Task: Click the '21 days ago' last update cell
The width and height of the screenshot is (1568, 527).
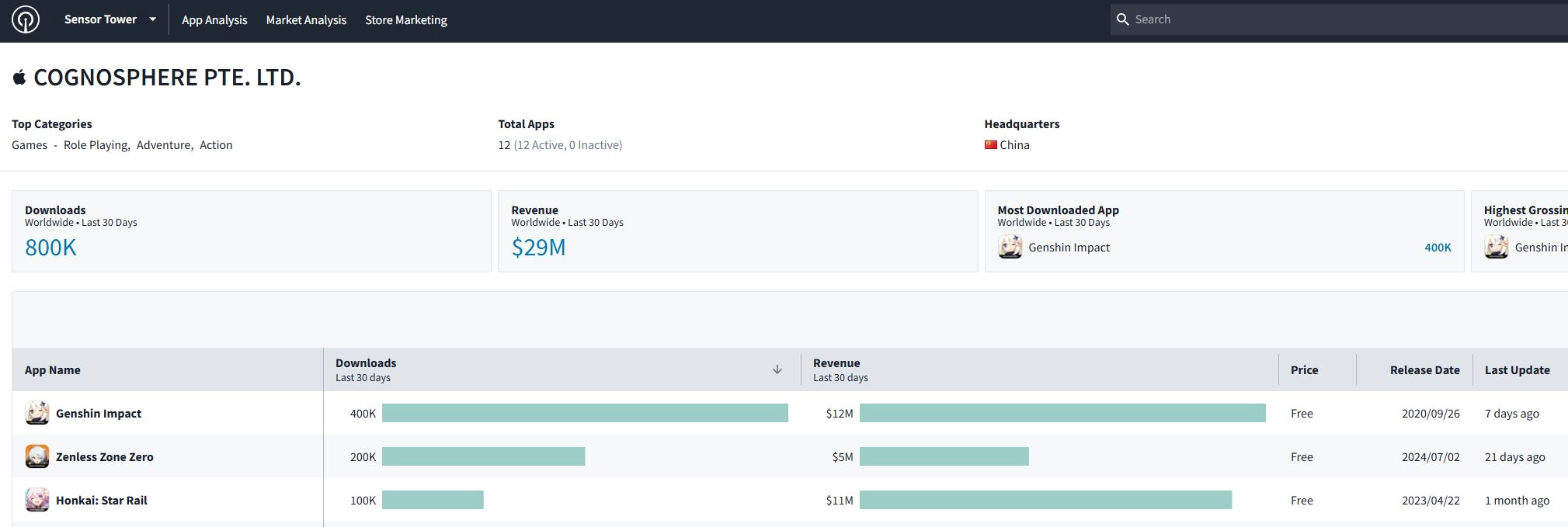Action: [x=1514, y=457]
